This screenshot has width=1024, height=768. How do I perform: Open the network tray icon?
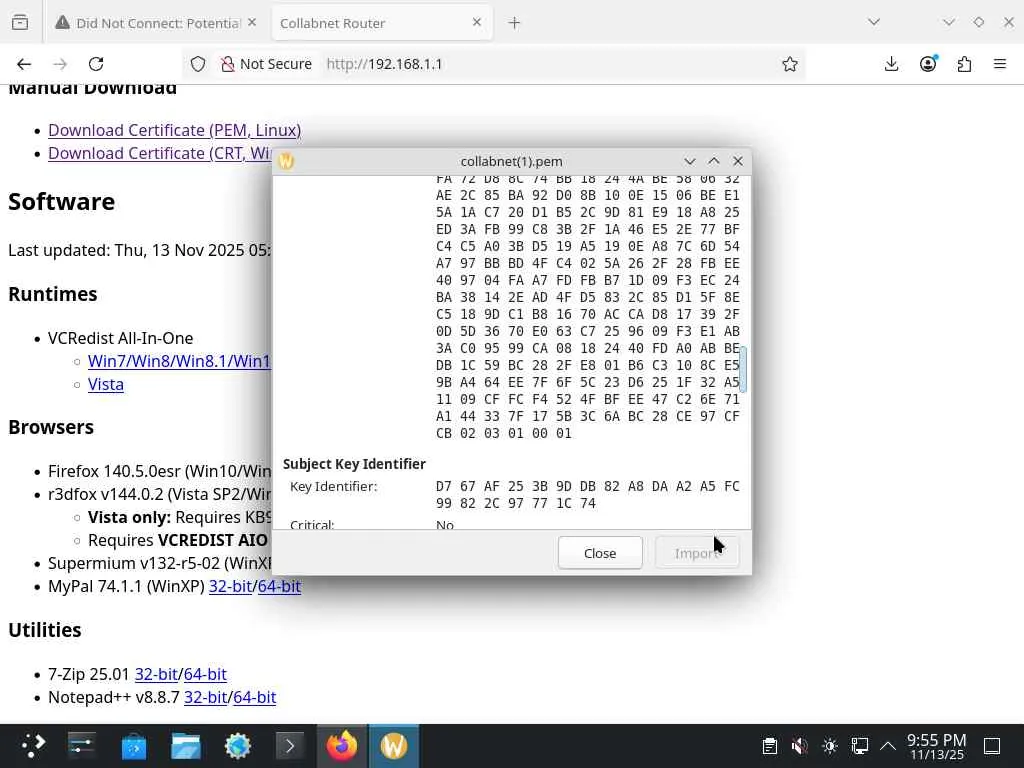tap(859, 746)
